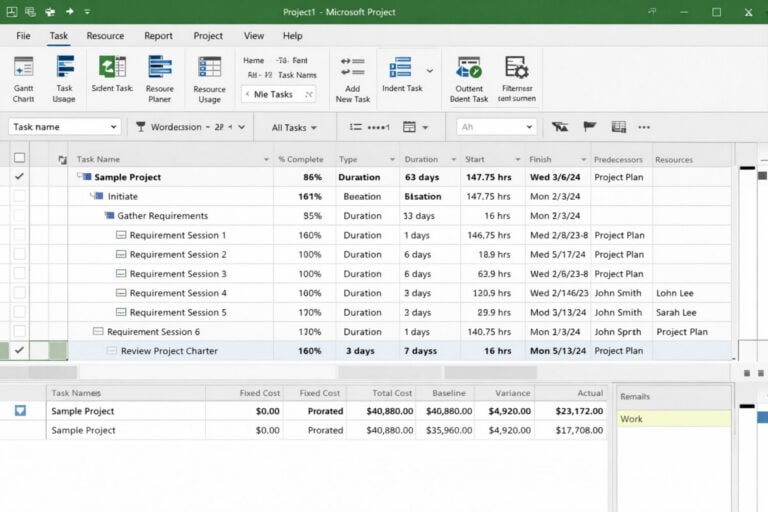Click the task icon of Requirement Session 1
768x512 pixels.
[x=120, y=235]
